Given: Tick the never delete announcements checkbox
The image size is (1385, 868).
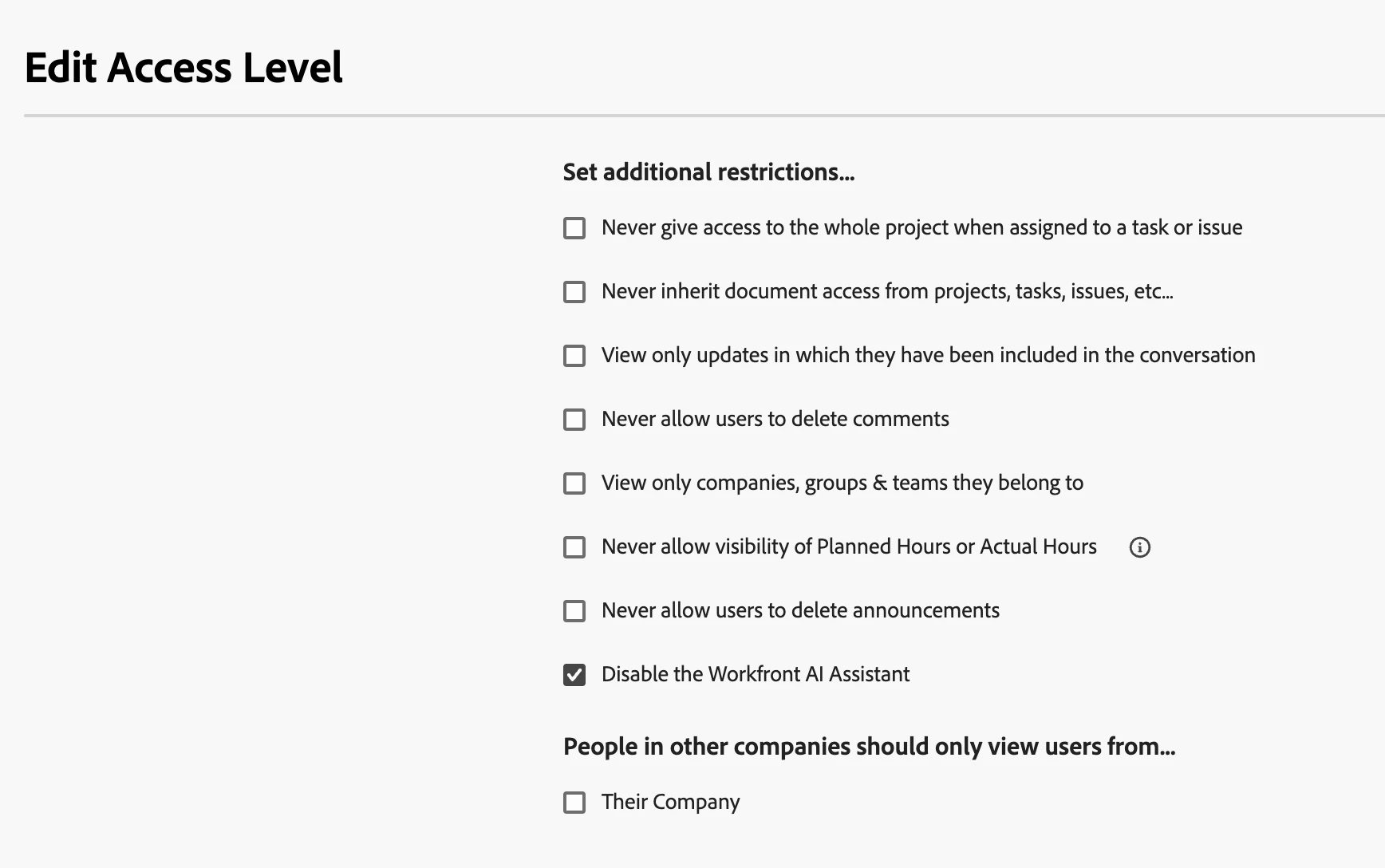Looking at the screenshot, I should [574, 611].
